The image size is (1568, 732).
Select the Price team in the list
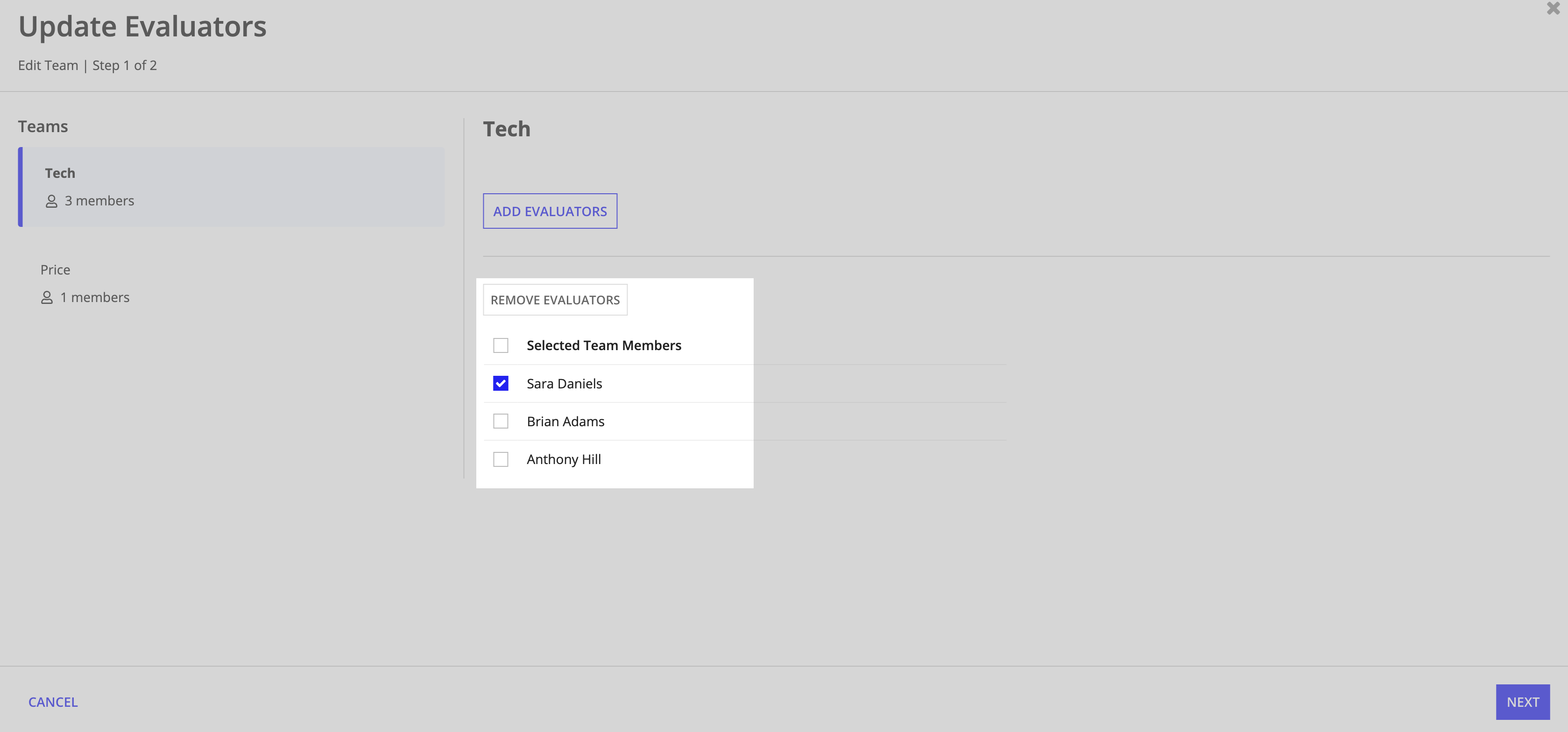[x=231, y=283]
